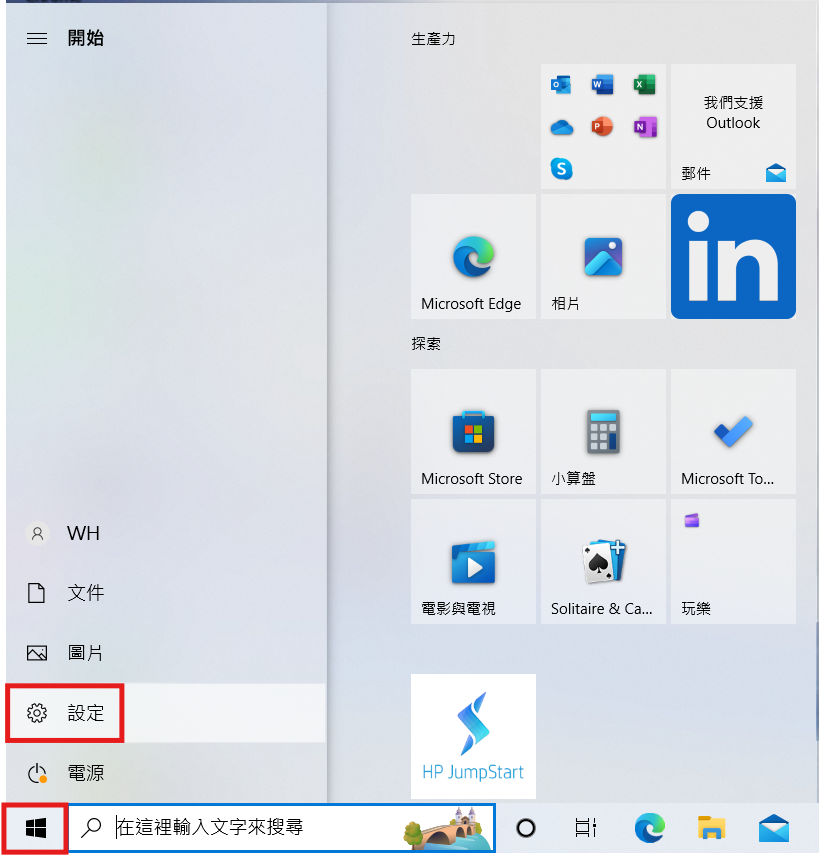
Task: Open the Mail tile labeled 郵件
Action: pyautogui.click(x=733, y=127)
